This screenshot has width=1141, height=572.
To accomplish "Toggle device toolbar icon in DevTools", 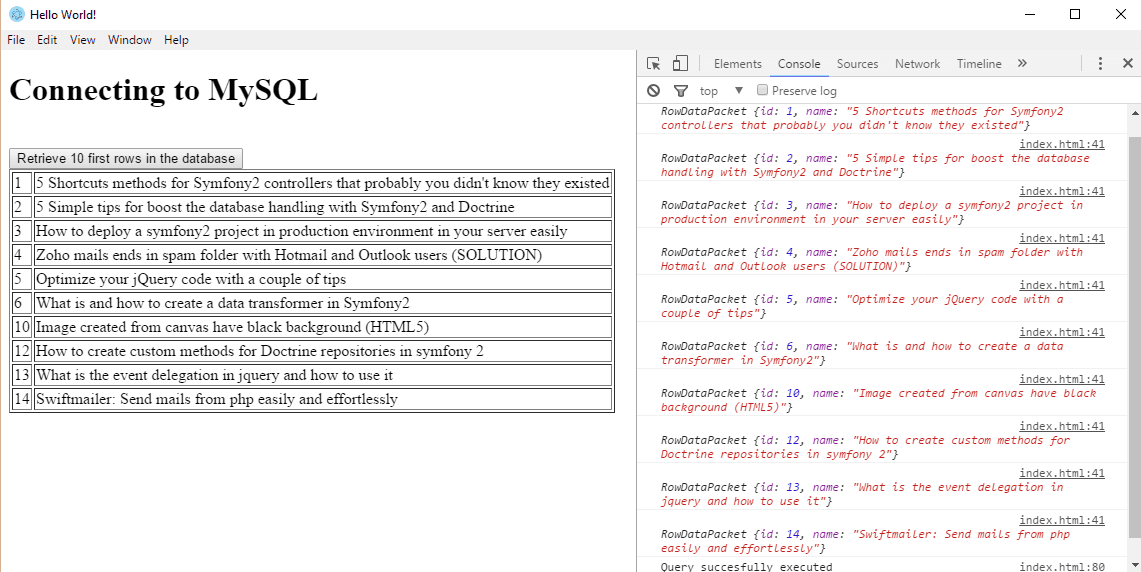I will (x=680, y=63).
